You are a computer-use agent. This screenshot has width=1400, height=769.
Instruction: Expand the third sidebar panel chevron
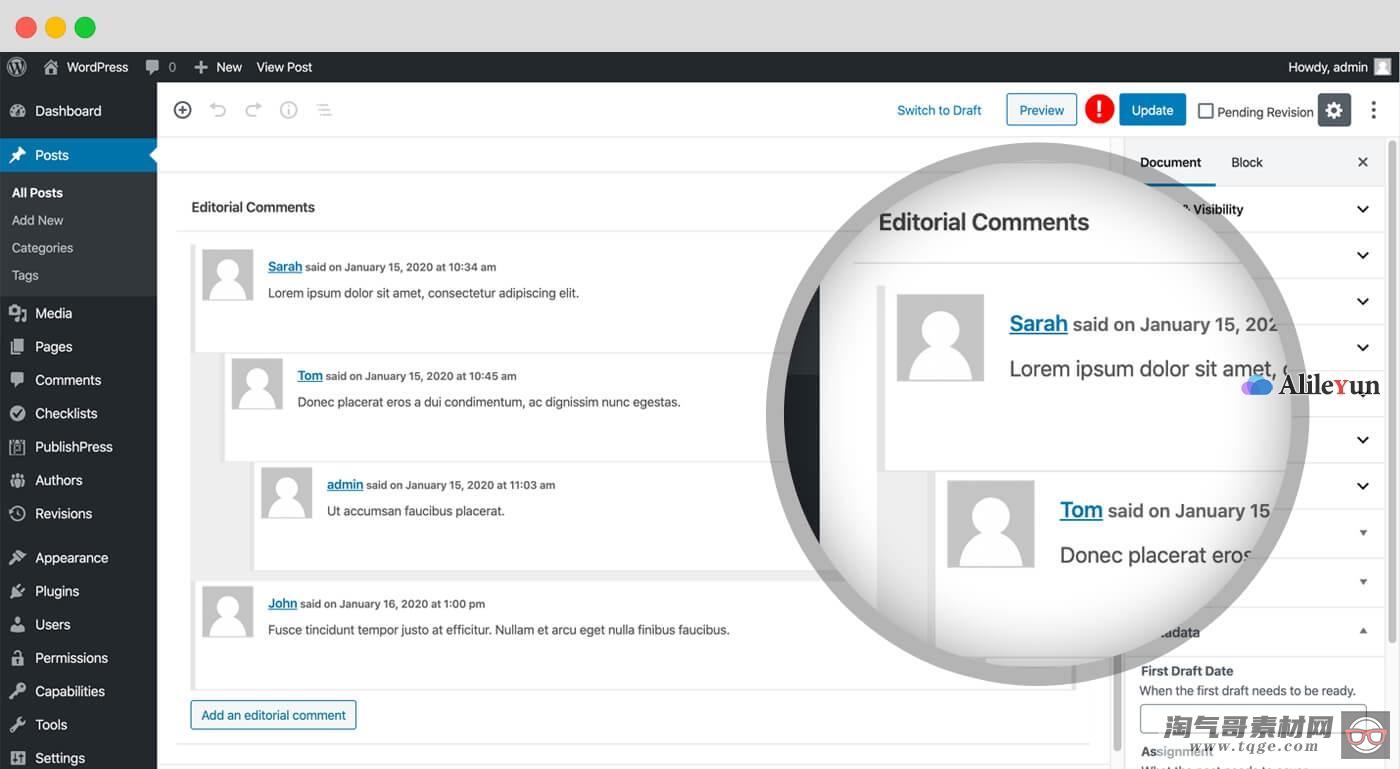pos(1363,301)
